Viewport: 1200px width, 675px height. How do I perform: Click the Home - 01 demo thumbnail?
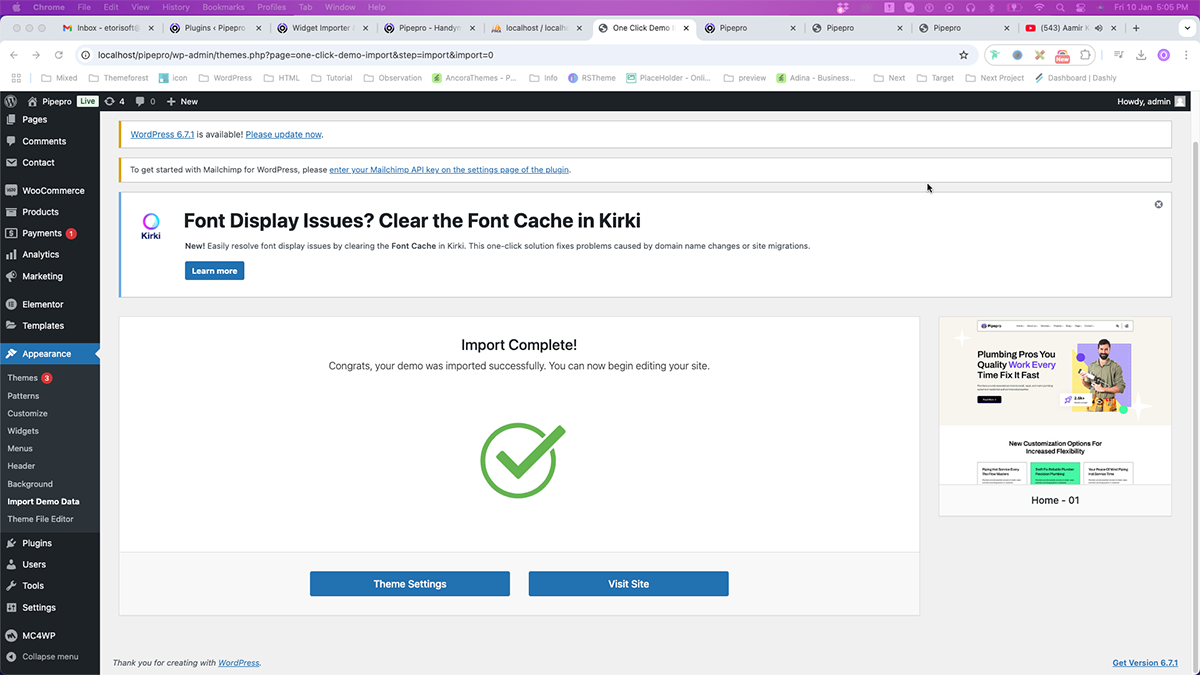coord(1055,400)
